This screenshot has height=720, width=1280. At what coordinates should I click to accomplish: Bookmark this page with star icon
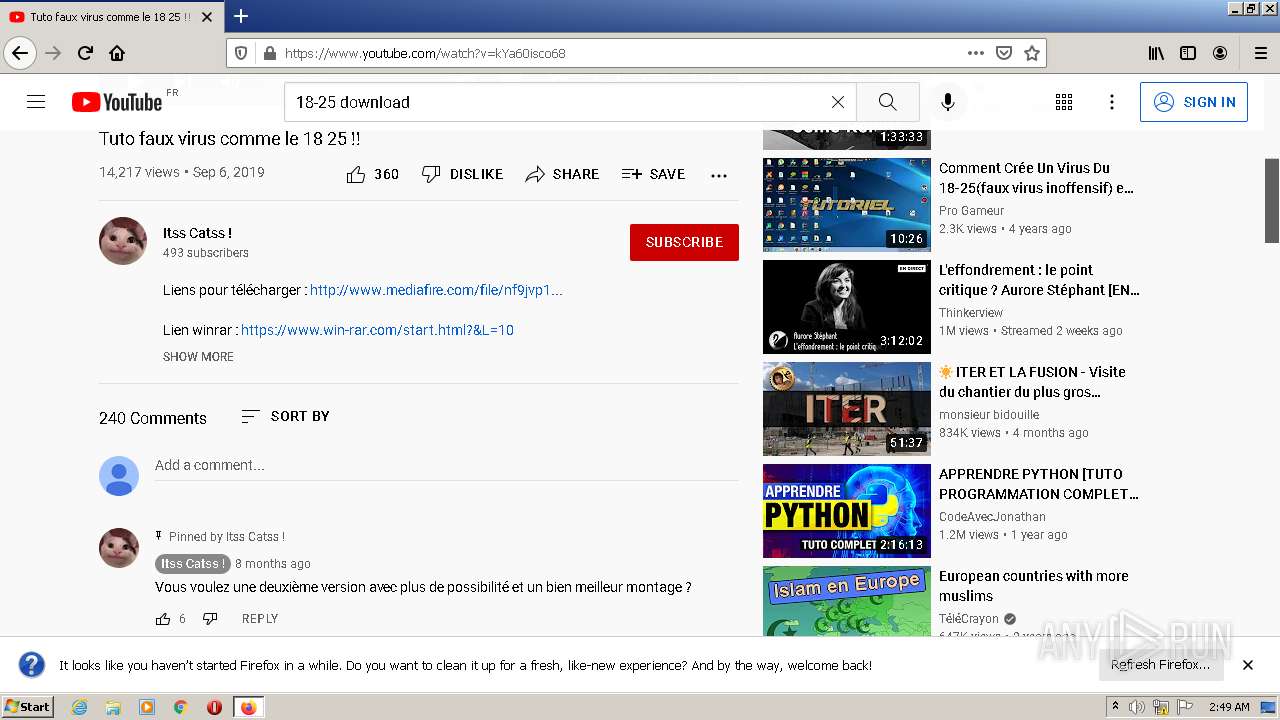tap(1032, 53)
